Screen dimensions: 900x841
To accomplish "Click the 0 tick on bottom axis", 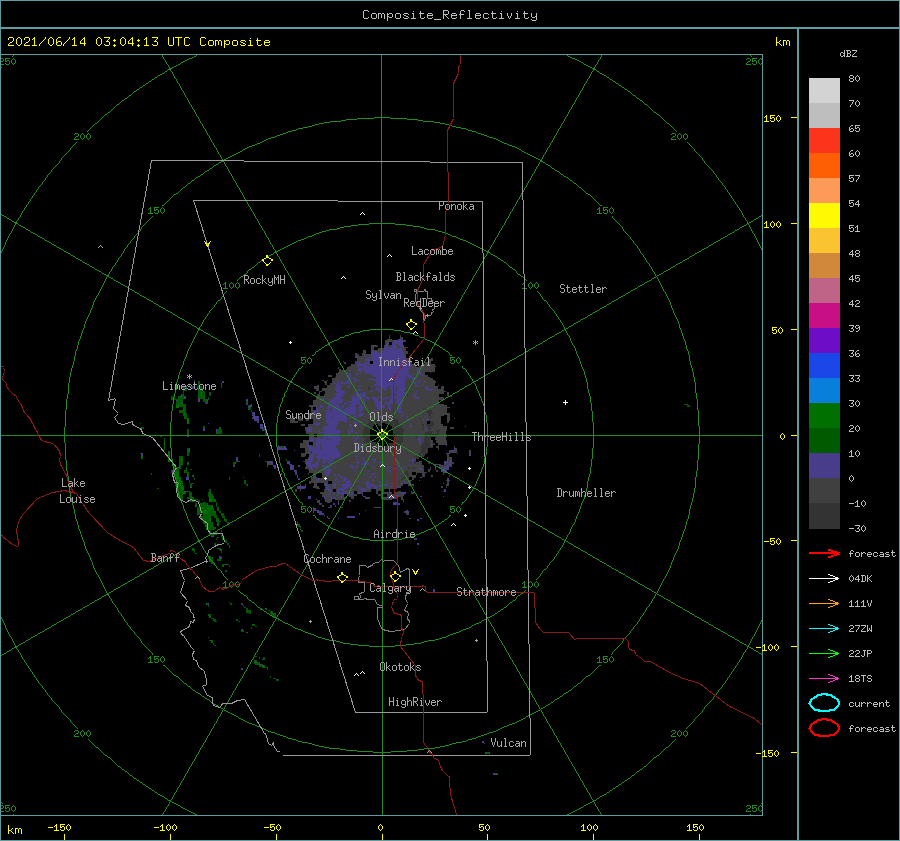I will [x=381, y=827].
